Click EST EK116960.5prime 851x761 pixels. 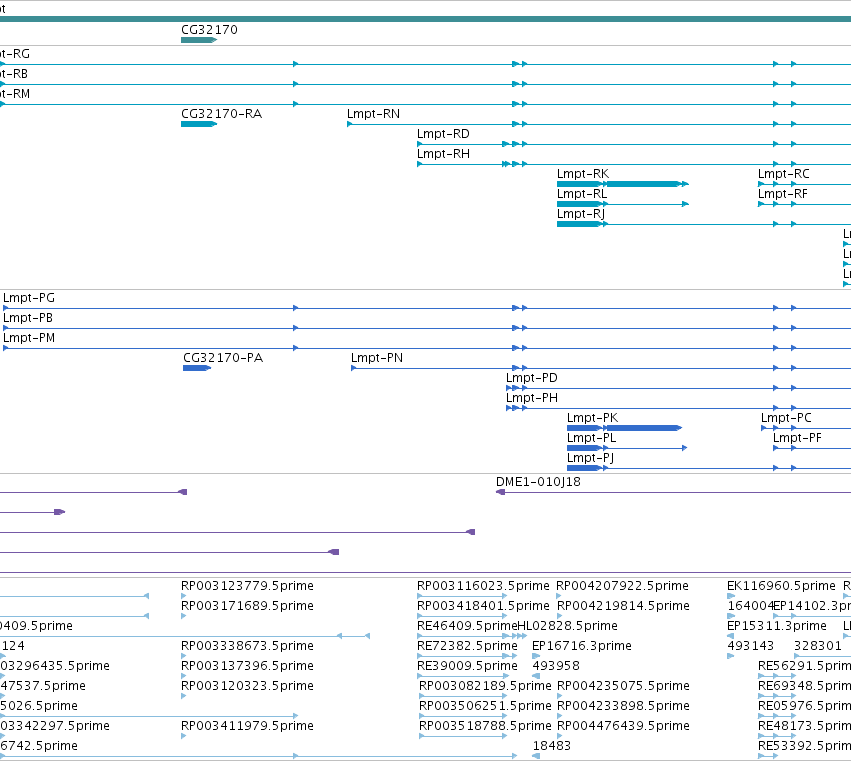781,586
